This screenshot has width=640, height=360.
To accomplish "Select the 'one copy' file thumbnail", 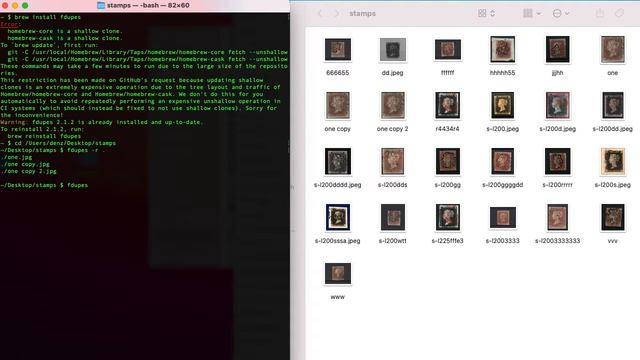I will (x=338, y=105).
